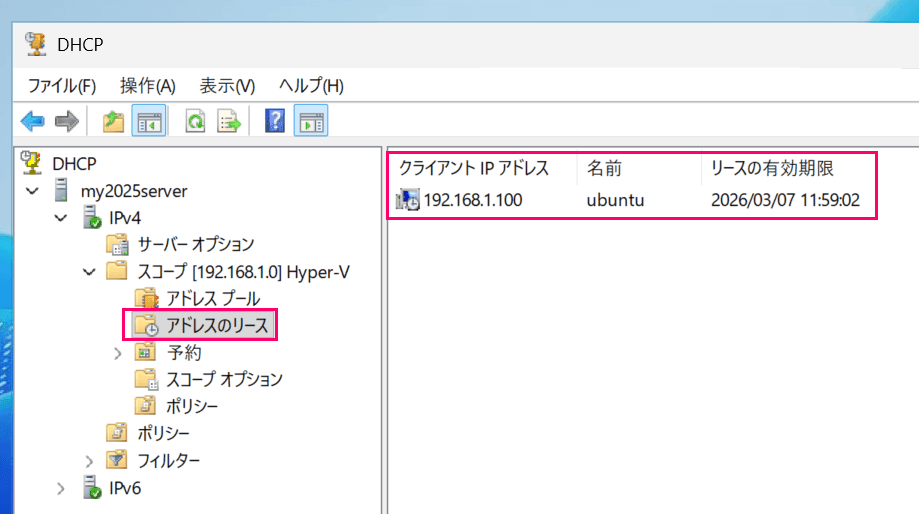Screen dimensions: 919x514
Task: Click the 予約 folder icon
Action: pos(145,352)
